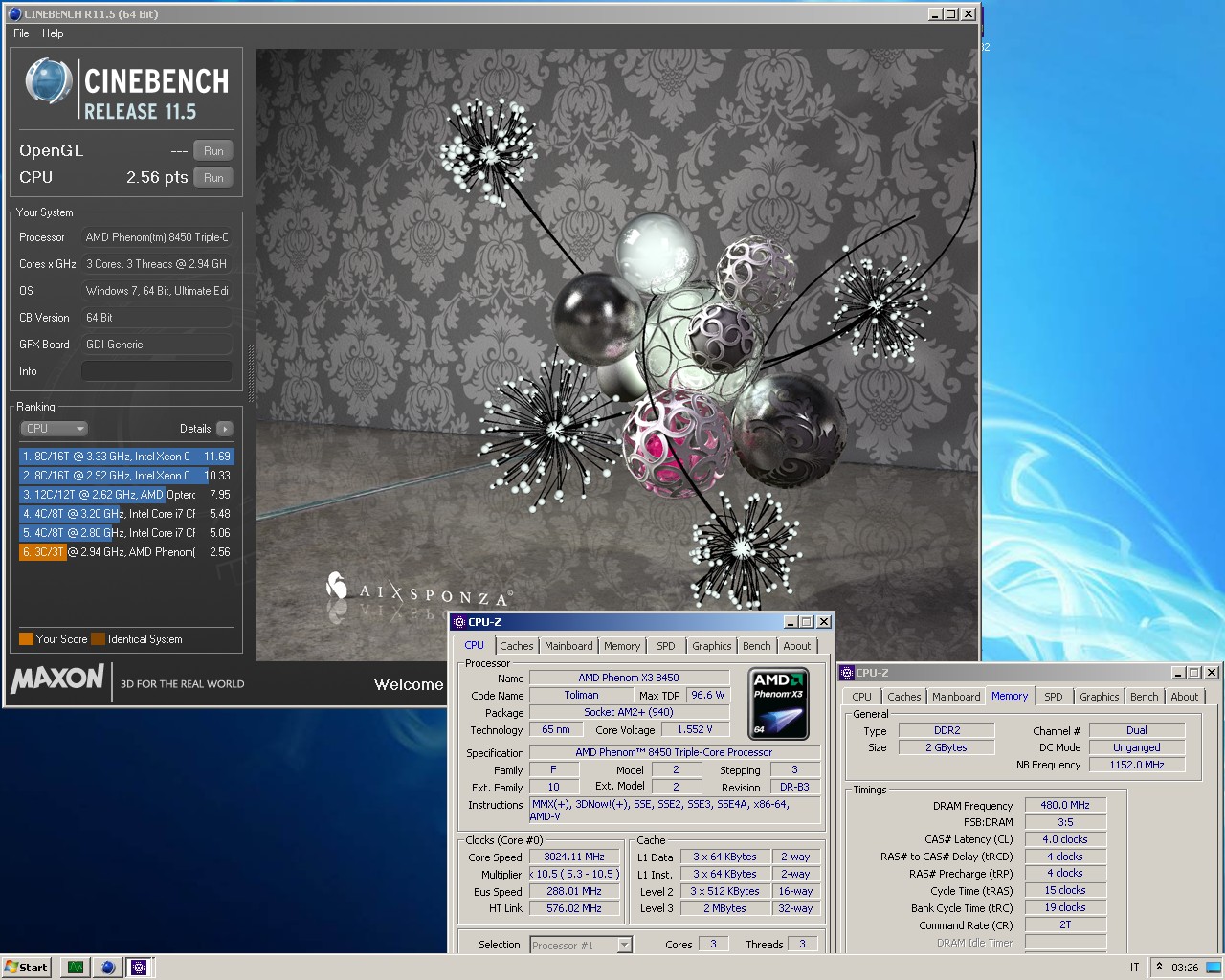Click the Details arrow button in Ranking

224,429
